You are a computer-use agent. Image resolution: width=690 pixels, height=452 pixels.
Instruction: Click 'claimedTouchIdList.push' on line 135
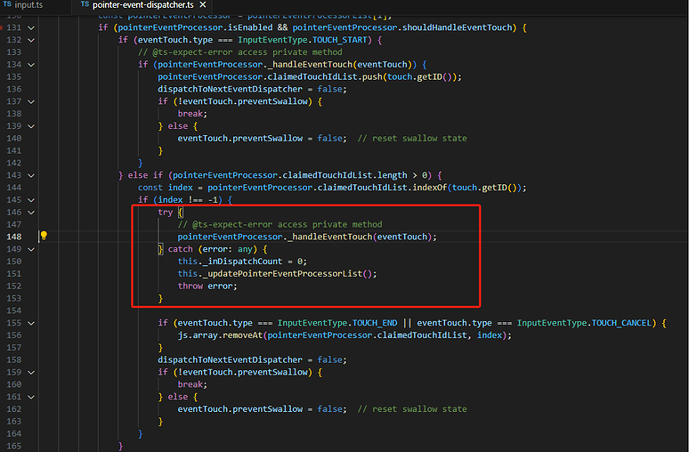click(326, 77)
